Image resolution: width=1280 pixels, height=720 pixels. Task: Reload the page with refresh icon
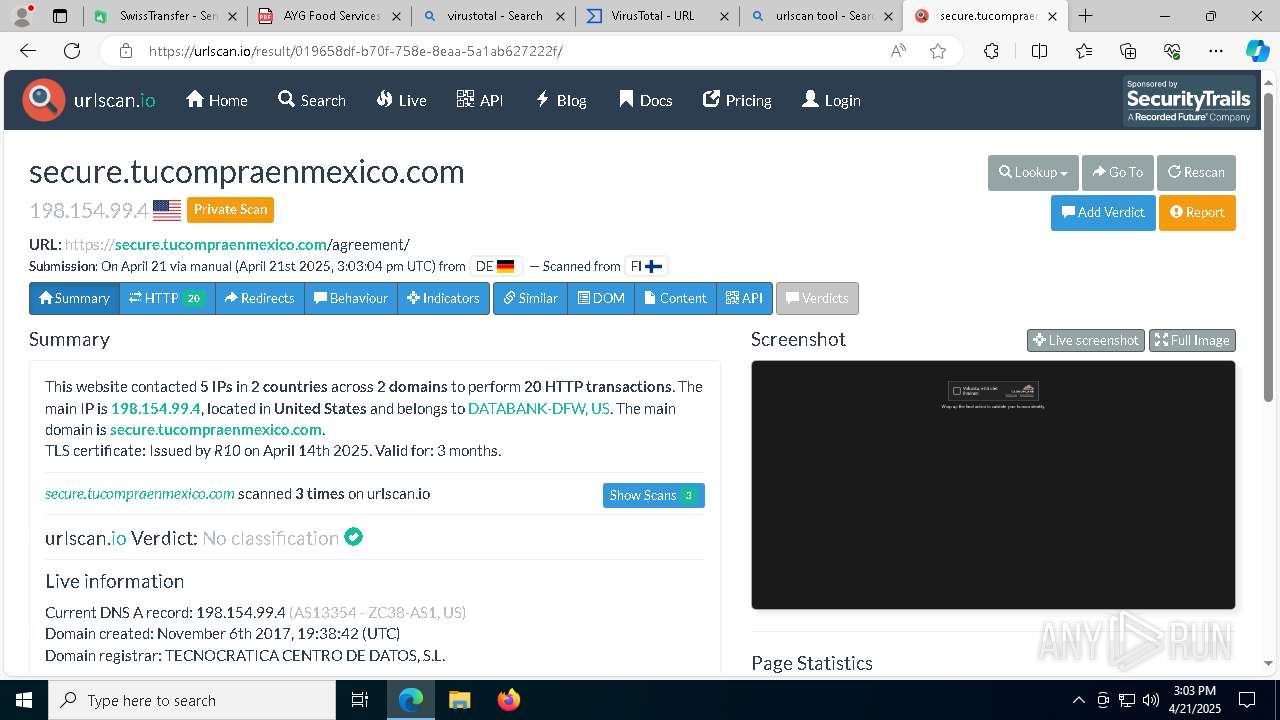[x=72, y=51]
